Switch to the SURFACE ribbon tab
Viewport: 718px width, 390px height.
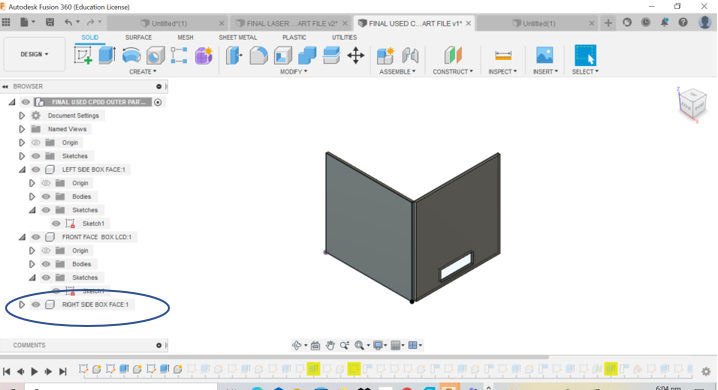tap(138, 38)
